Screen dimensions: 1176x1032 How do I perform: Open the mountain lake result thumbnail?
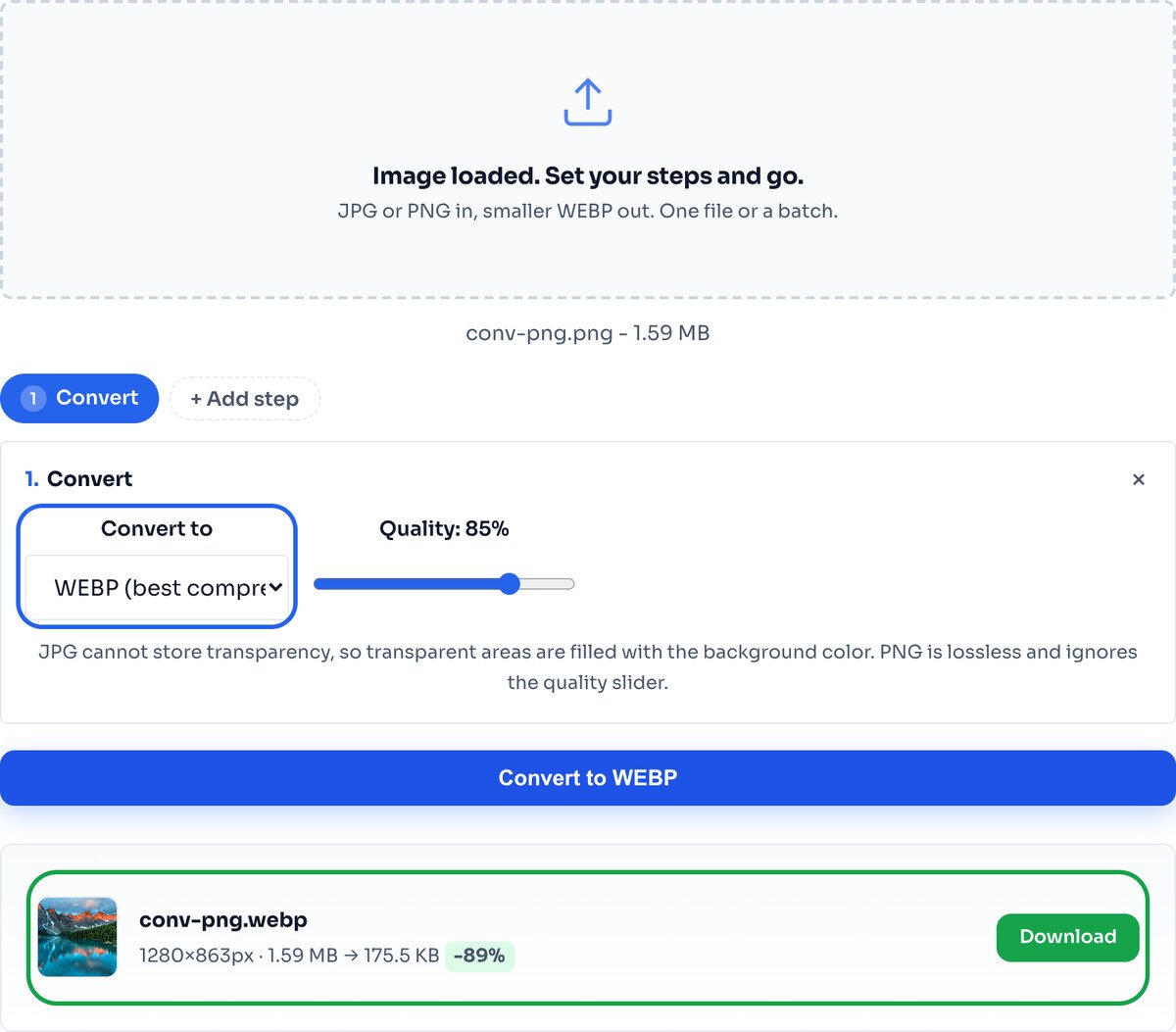pyautogui.click(x=77, y=937)
